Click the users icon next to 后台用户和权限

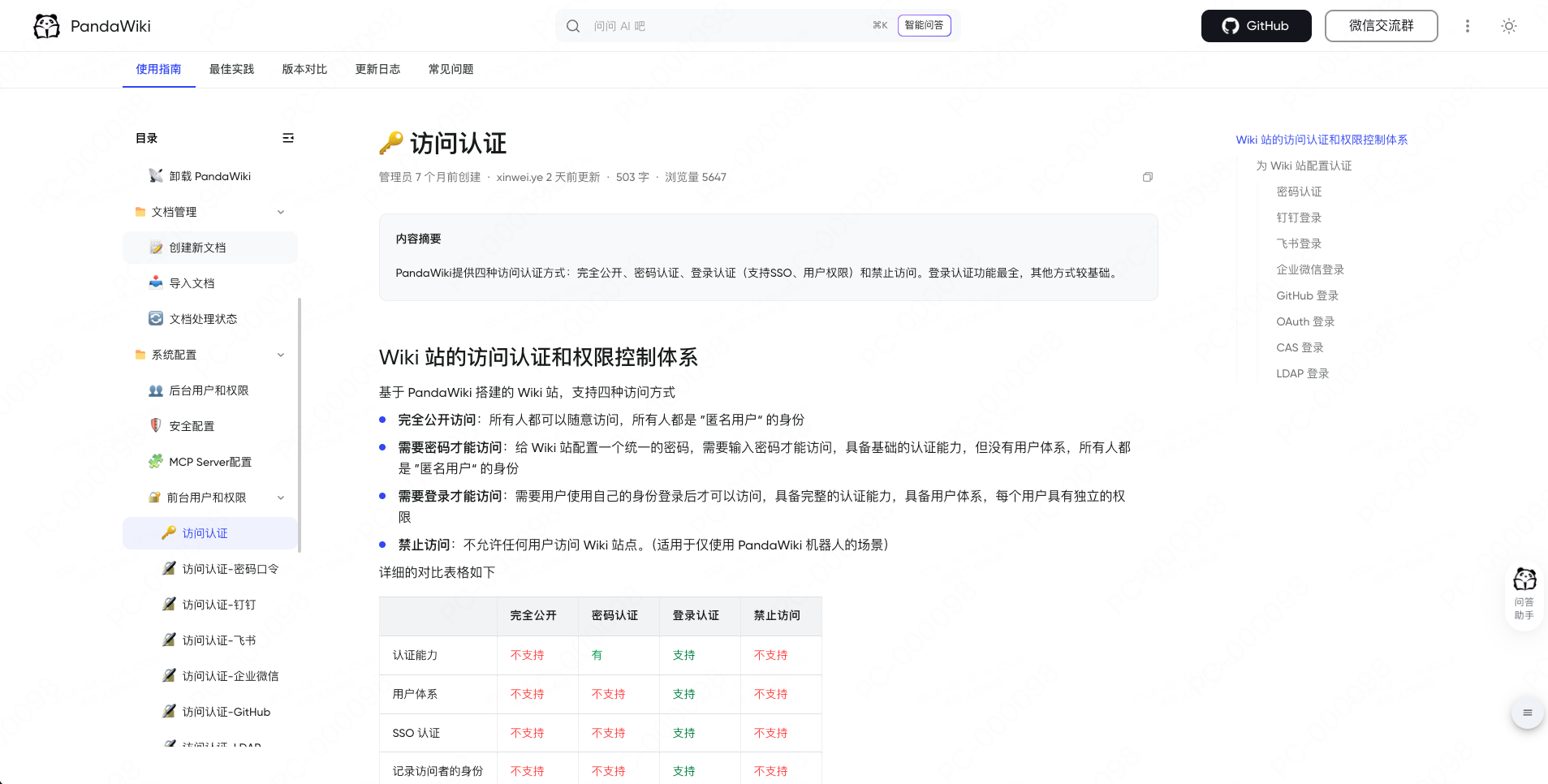pyautogui.click(x=156, y=390)
